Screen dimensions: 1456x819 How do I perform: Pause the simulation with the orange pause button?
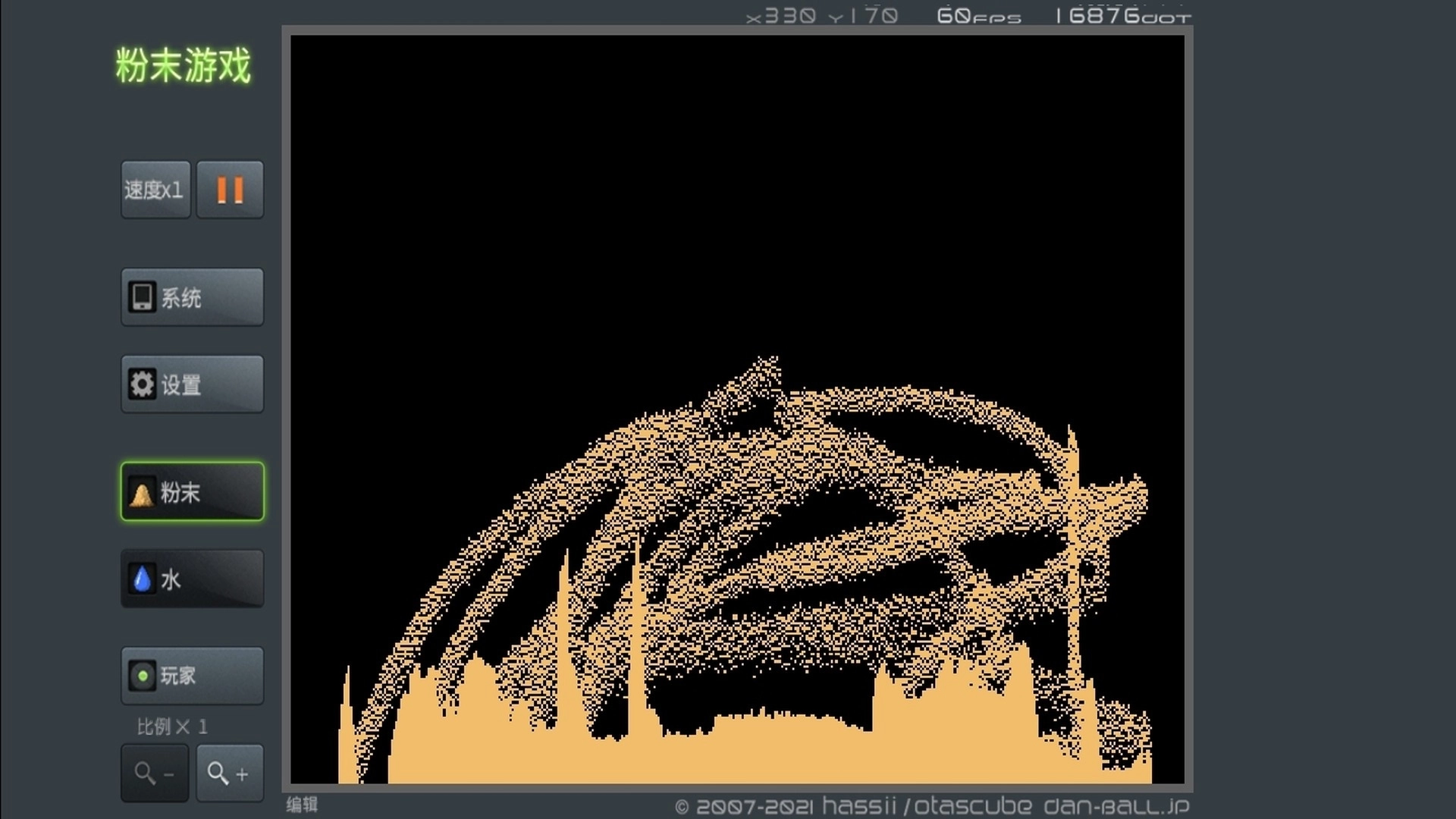(230, 190)
